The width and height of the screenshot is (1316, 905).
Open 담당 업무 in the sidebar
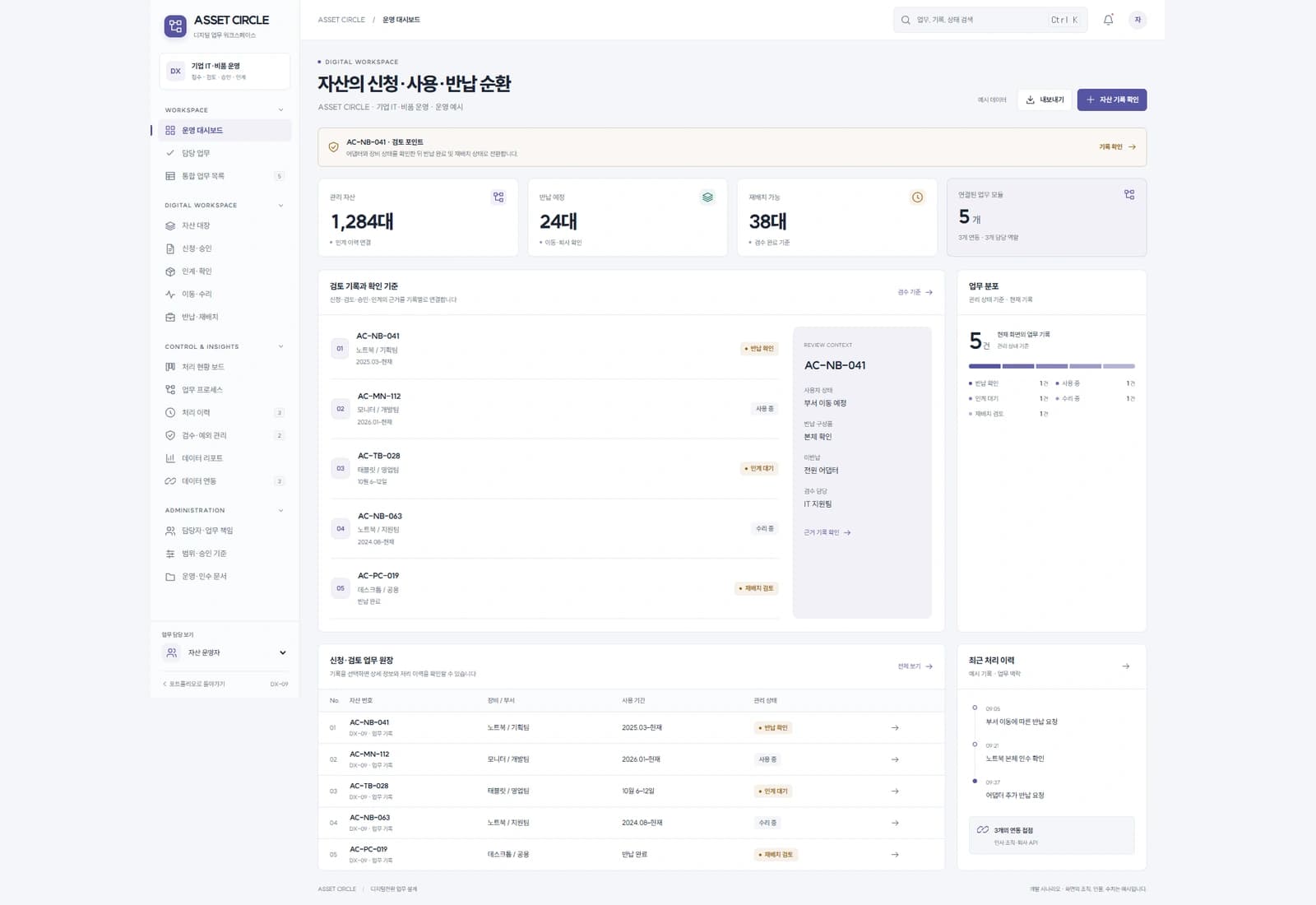225,153
